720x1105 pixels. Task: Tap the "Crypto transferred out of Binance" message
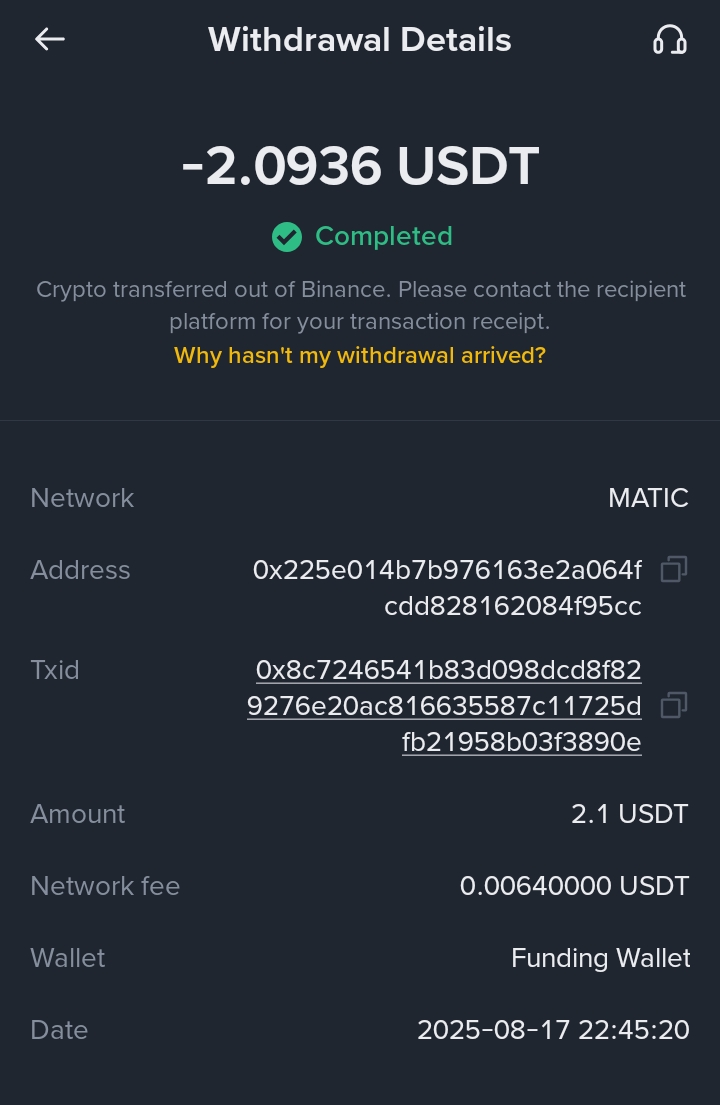tap(360, 305)
